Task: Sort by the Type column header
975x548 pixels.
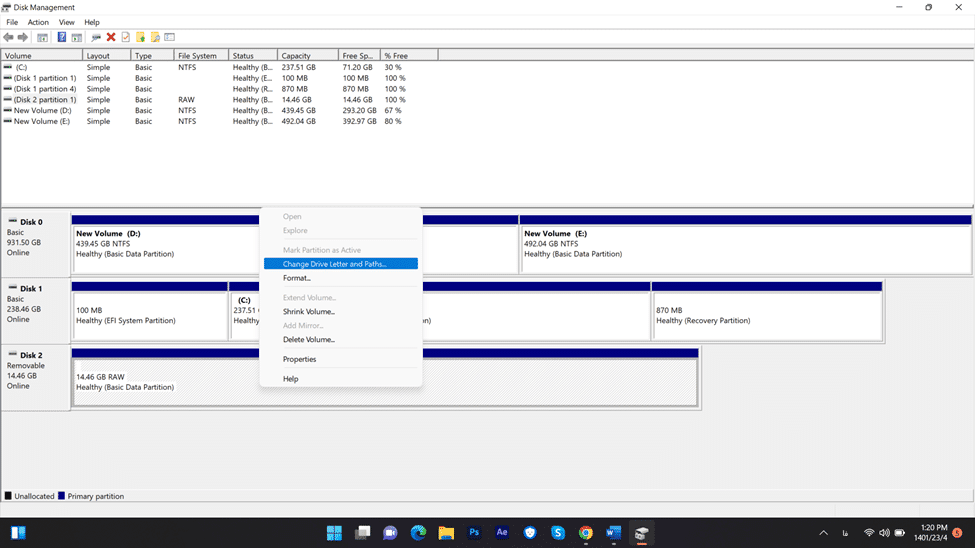Action: coord(152,55)
